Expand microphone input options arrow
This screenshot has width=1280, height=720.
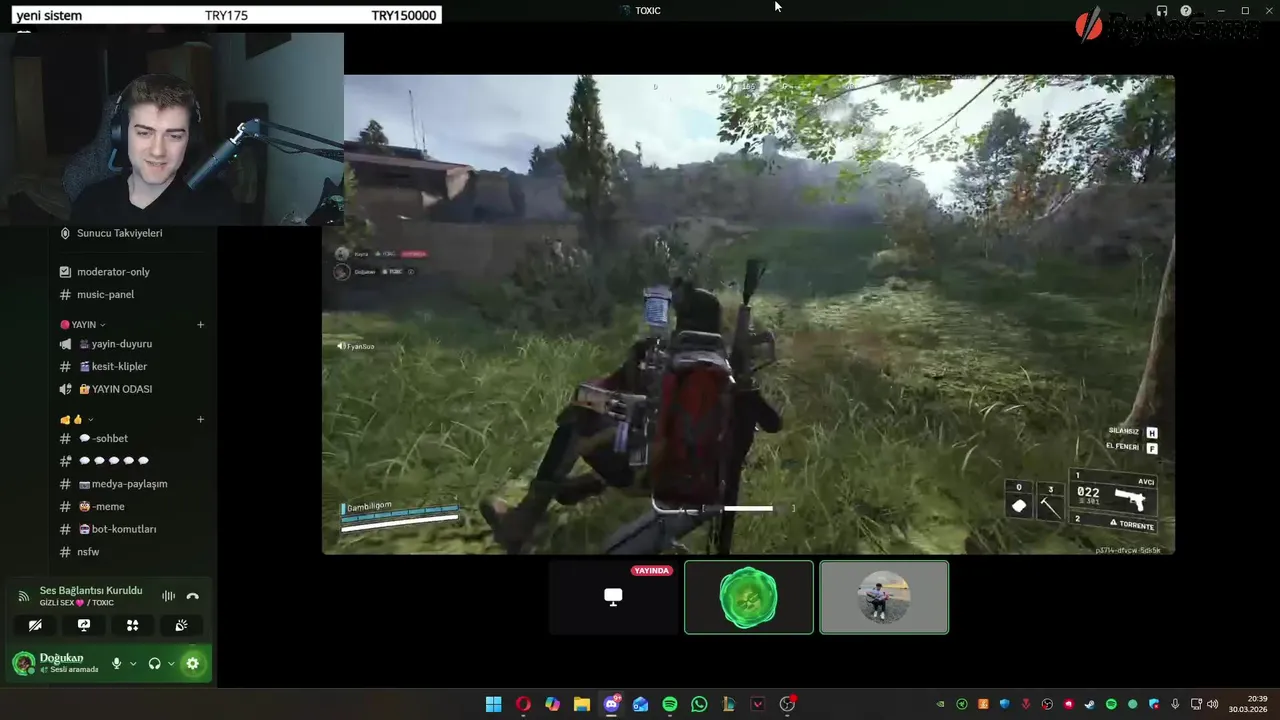[133, 664]
